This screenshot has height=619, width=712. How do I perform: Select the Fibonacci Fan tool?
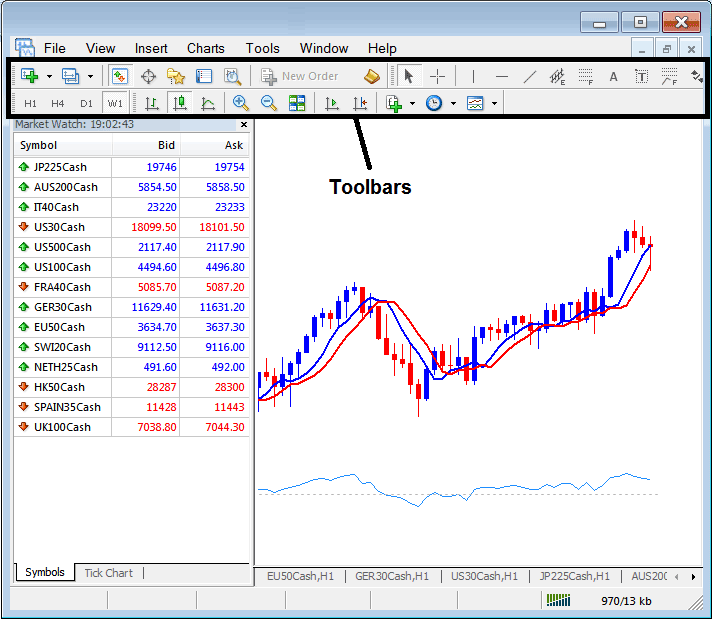coord(669,76)
